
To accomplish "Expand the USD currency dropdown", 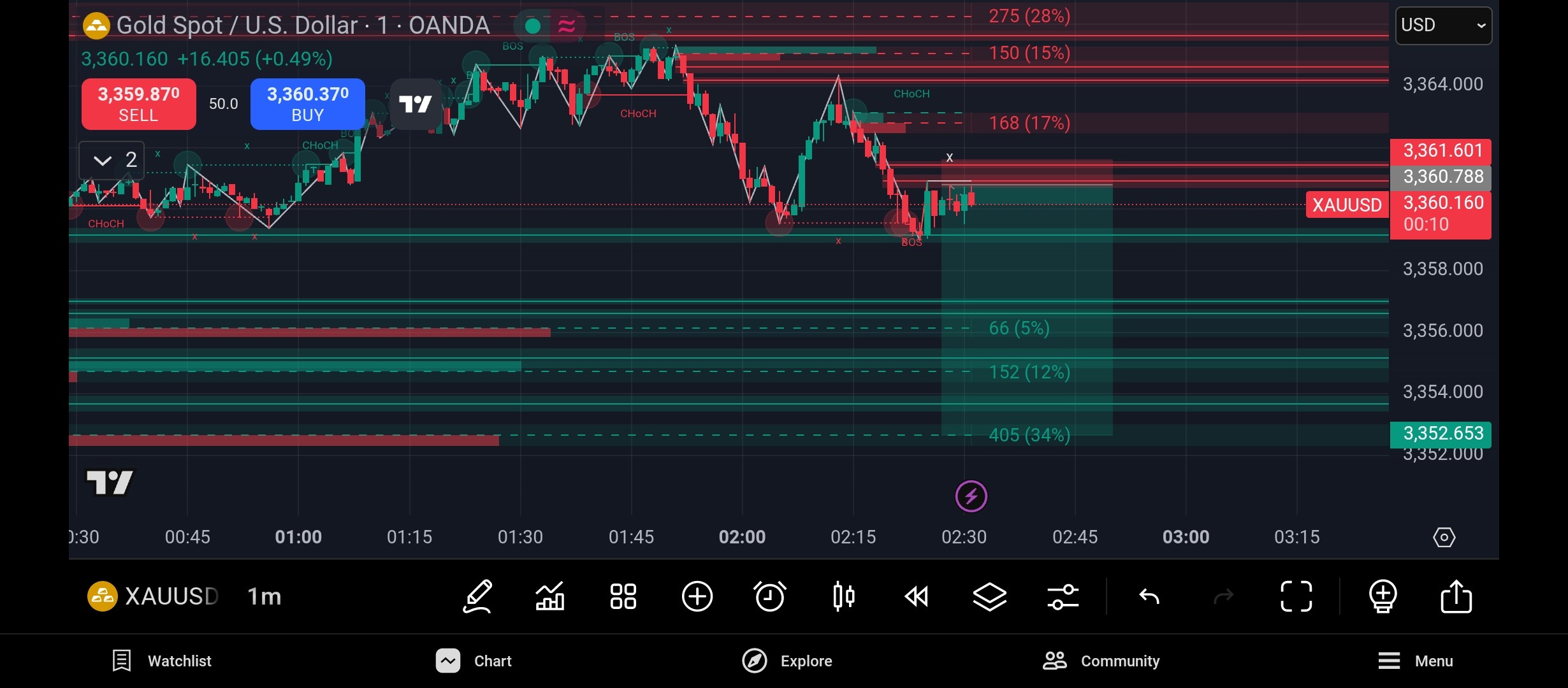I will tap(1443, 25).
